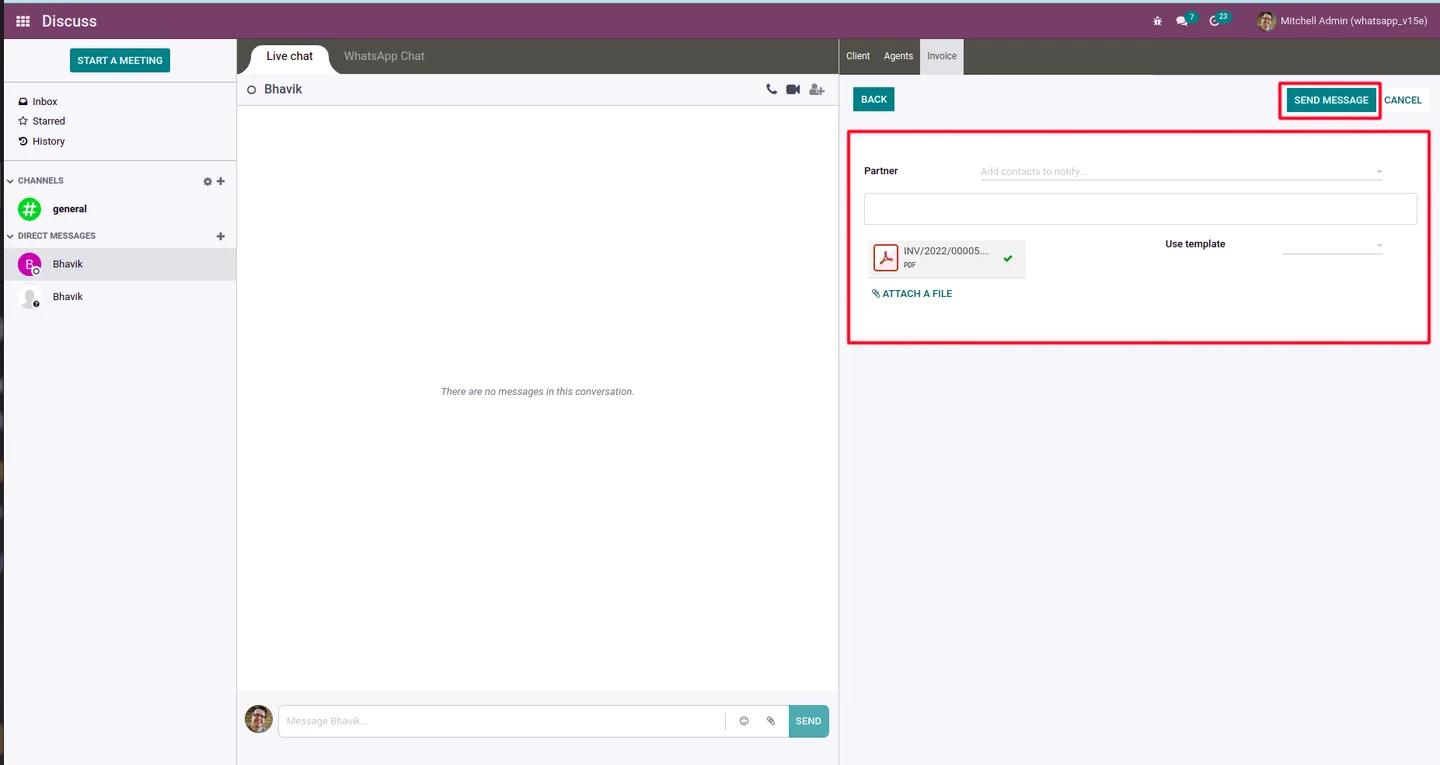Click the status circle beside Bhavik header
The width and height of the screenshot is (1440, 765).
(x=252, y=90)
